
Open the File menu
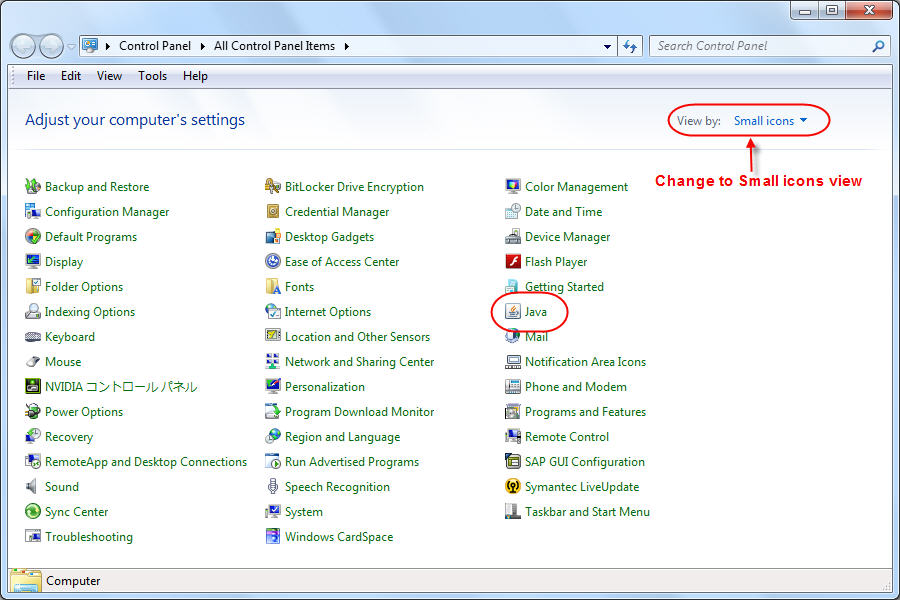[36, 76]
